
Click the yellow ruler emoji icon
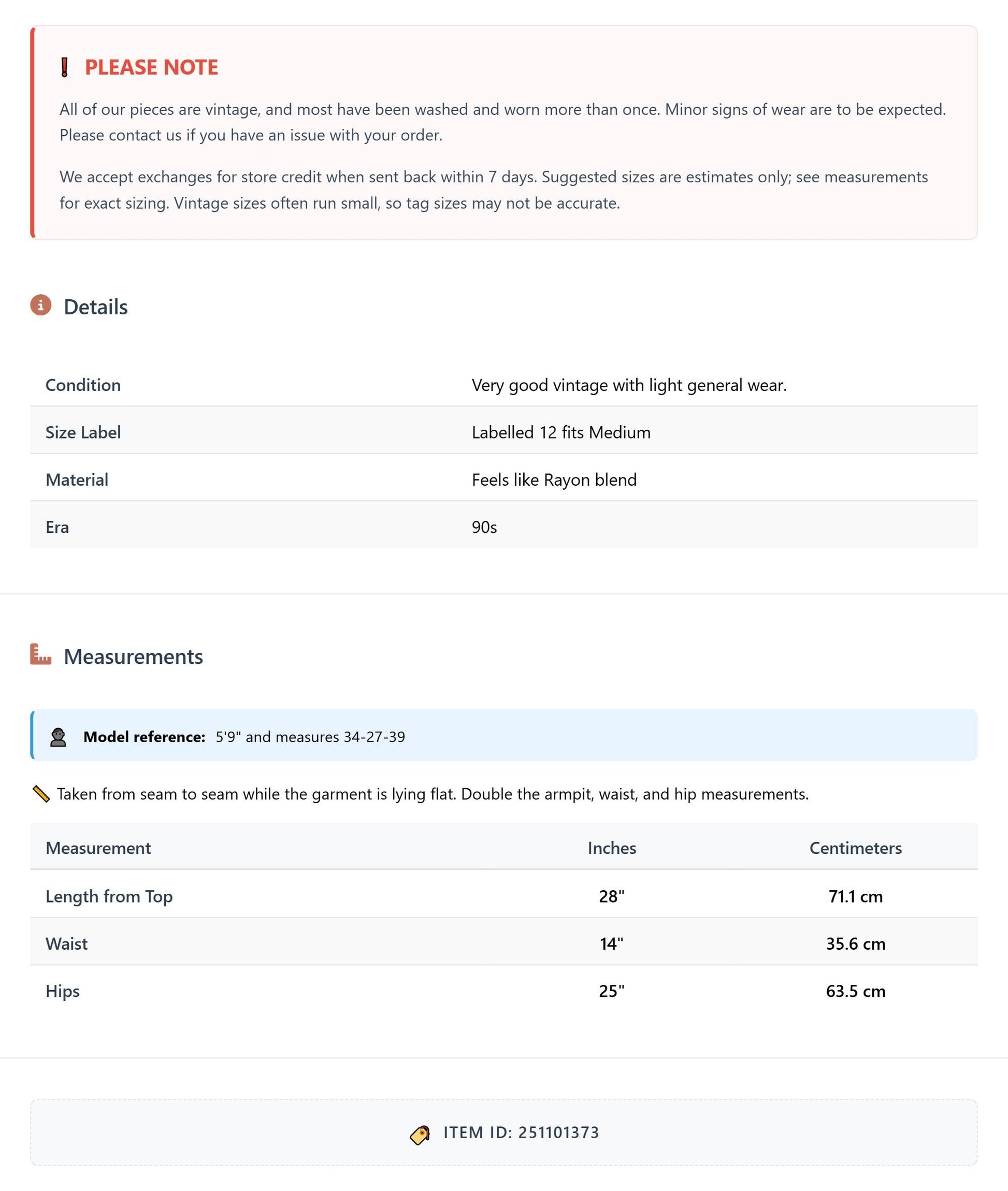coord(41,794)
